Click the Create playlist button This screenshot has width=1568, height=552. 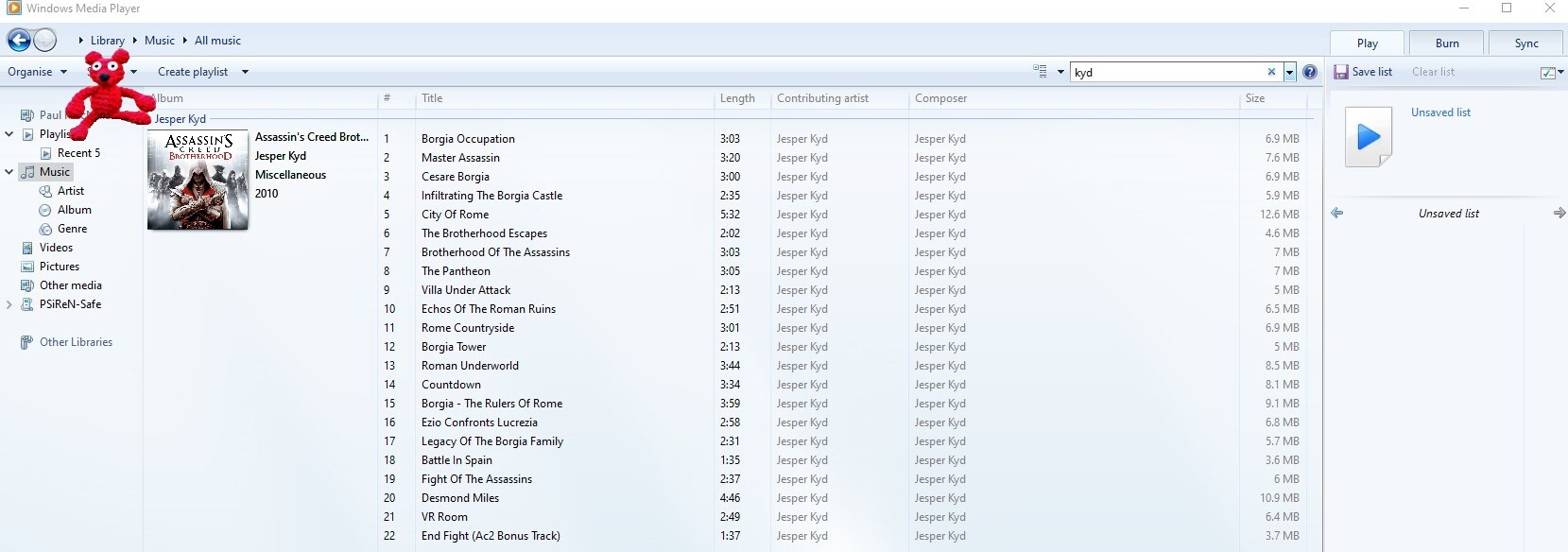point(193,72)
